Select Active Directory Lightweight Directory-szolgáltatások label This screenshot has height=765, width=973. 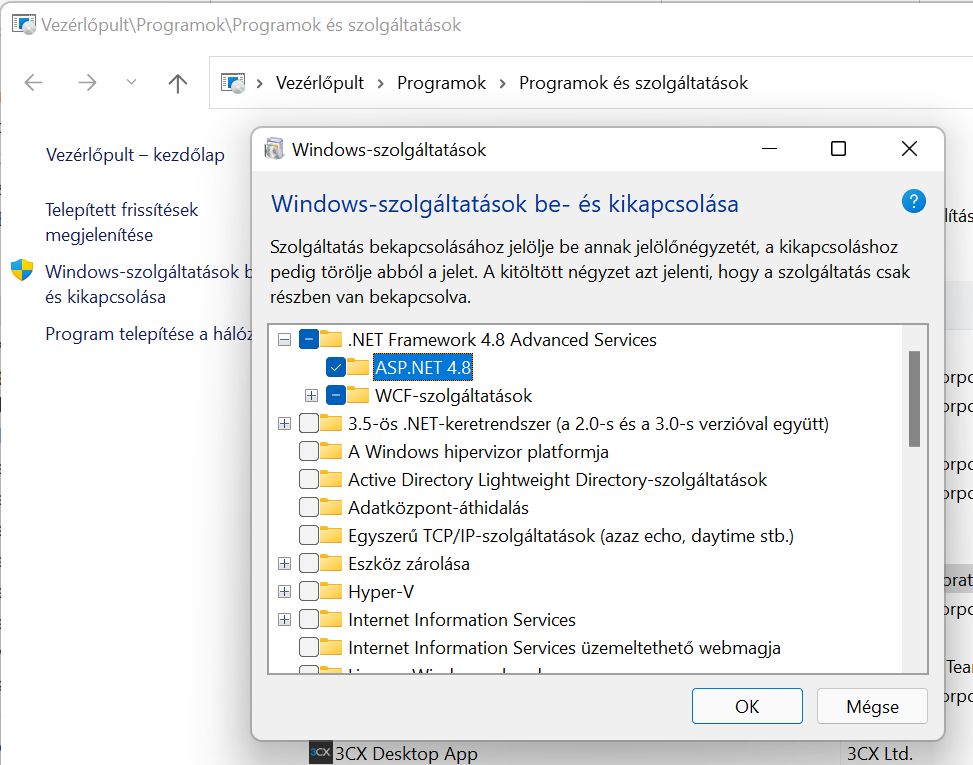(x=557, y=479)
